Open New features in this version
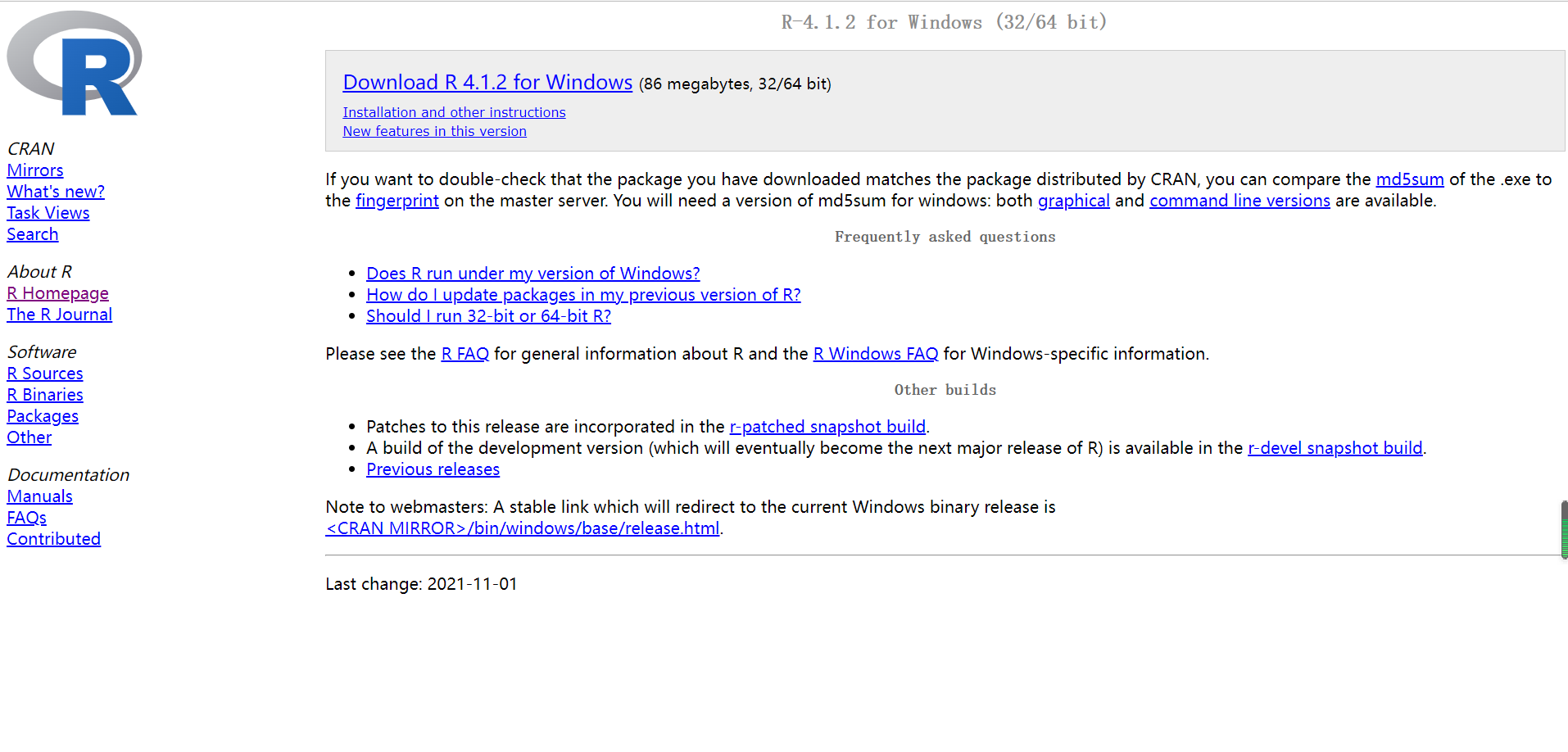Image resolution: width=1568 pixels, height=752 pixels. tap(434, 131)
